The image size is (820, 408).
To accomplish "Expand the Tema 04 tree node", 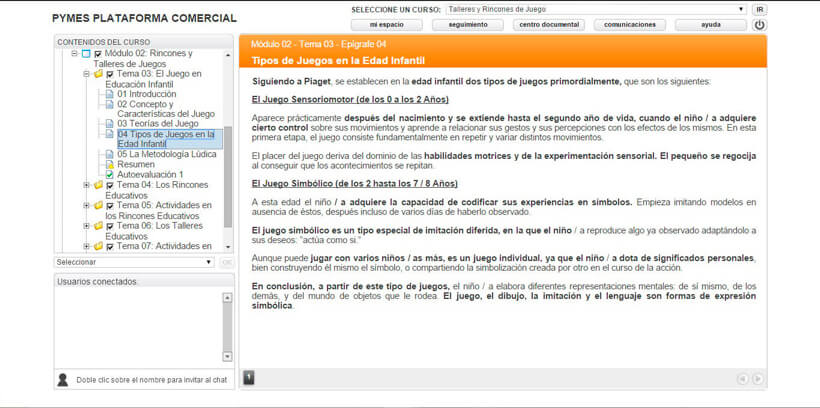I will 86,185.
